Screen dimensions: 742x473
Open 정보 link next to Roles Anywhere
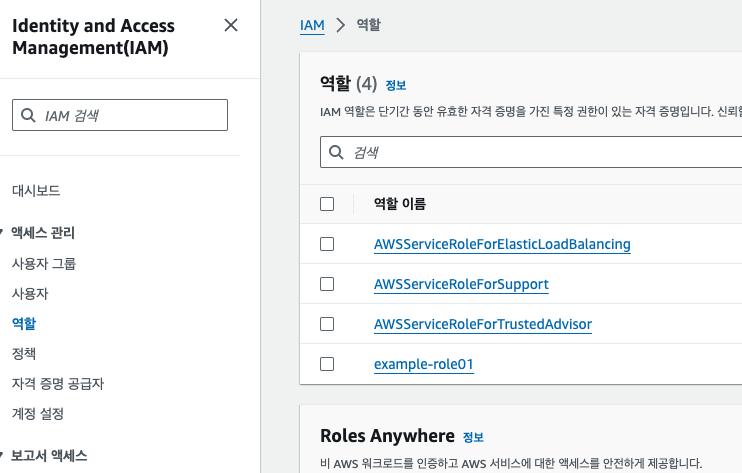point(473,437)
